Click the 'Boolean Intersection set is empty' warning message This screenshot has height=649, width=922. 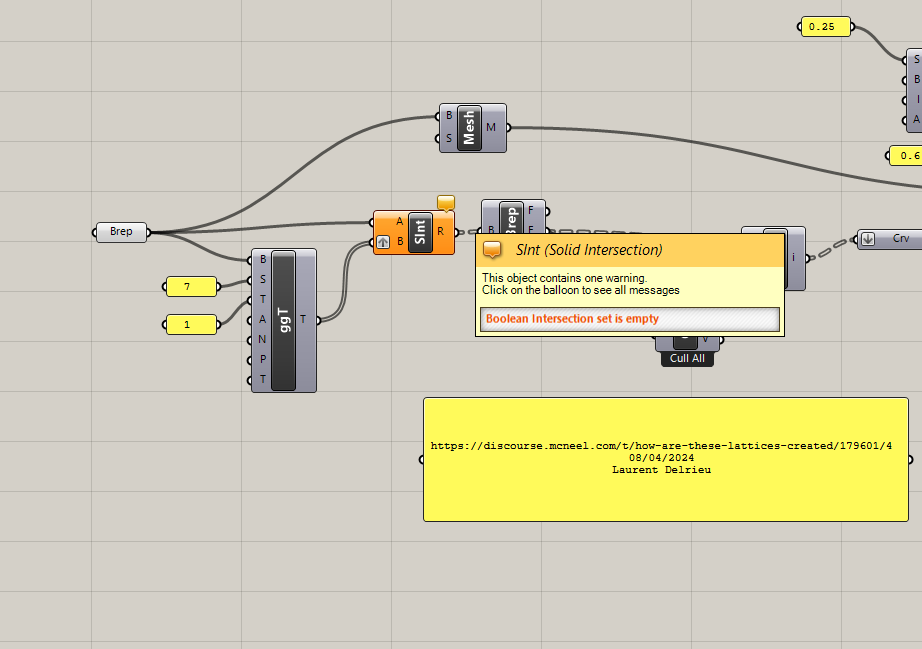point(572,319)
